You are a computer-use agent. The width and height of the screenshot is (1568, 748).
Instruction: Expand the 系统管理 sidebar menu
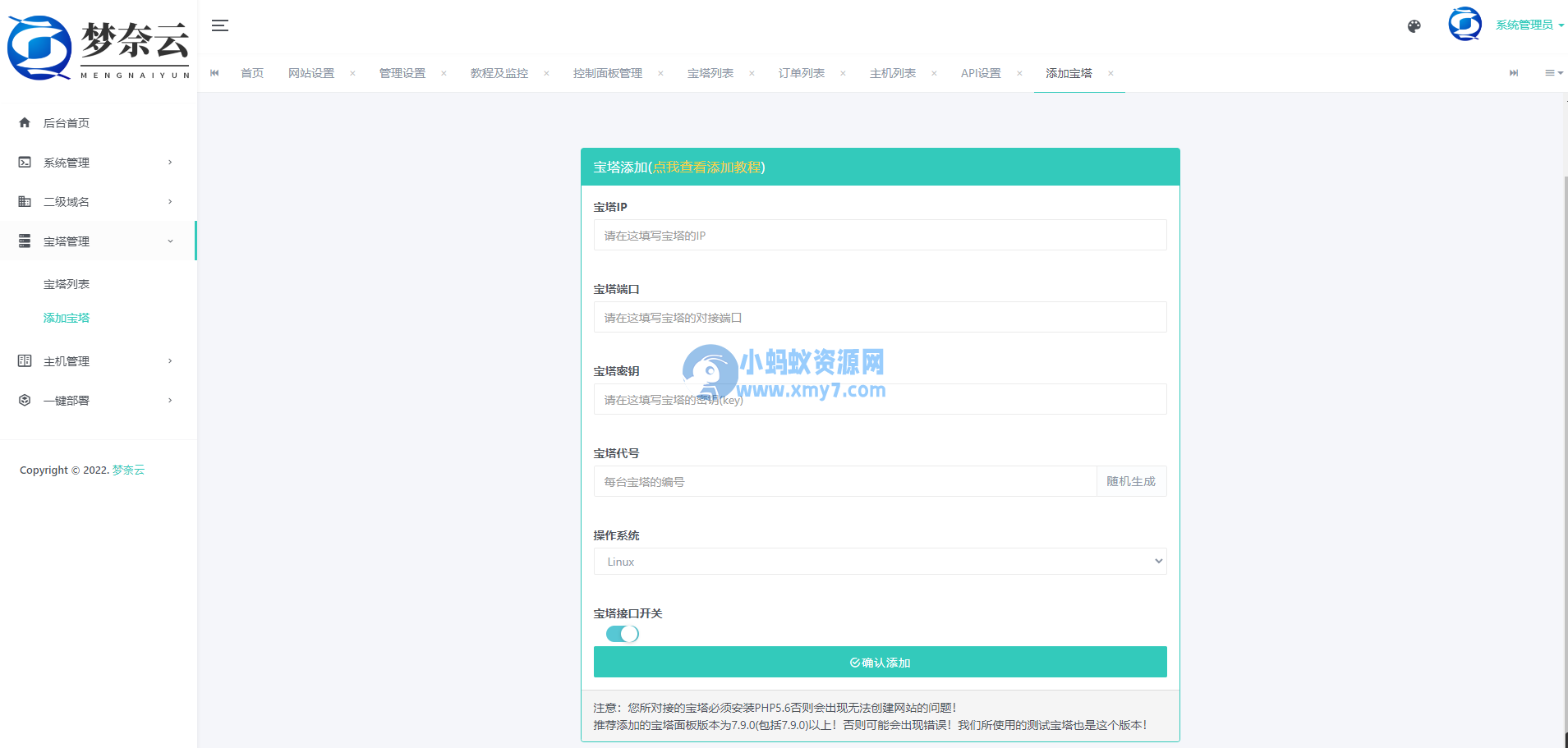tap(170, 162)
